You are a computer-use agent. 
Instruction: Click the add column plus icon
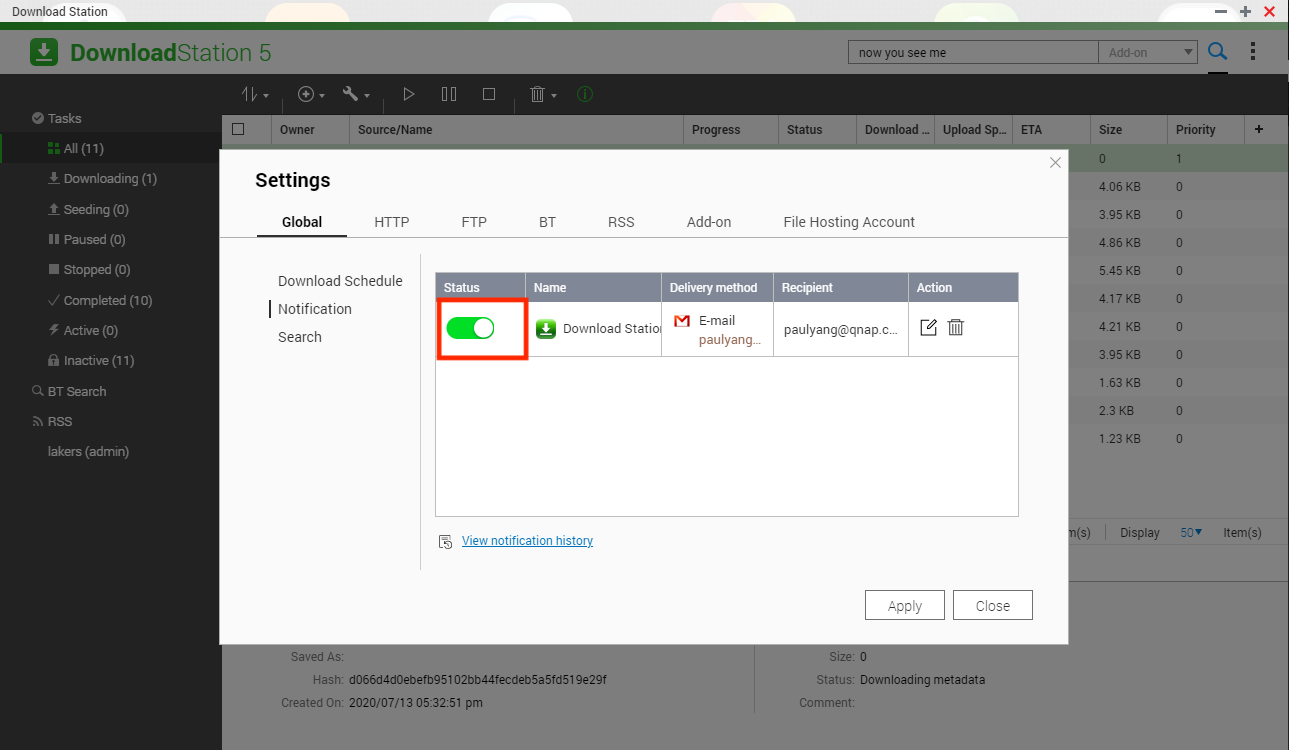point(1258,129)
